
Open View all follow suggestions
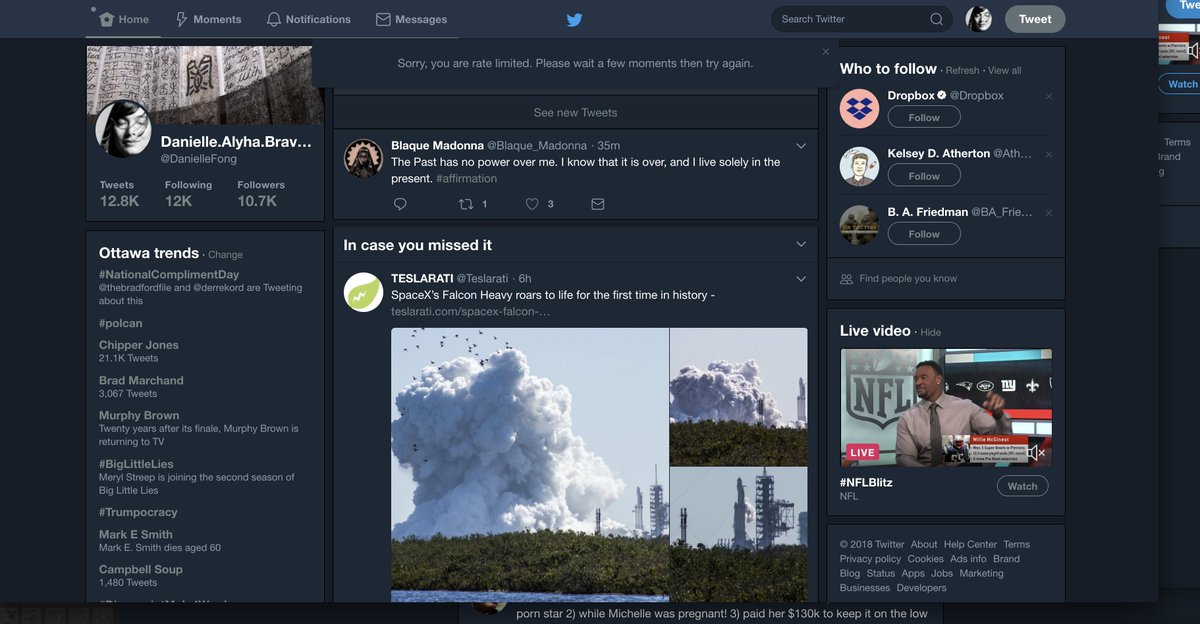tap(1005, 71)
